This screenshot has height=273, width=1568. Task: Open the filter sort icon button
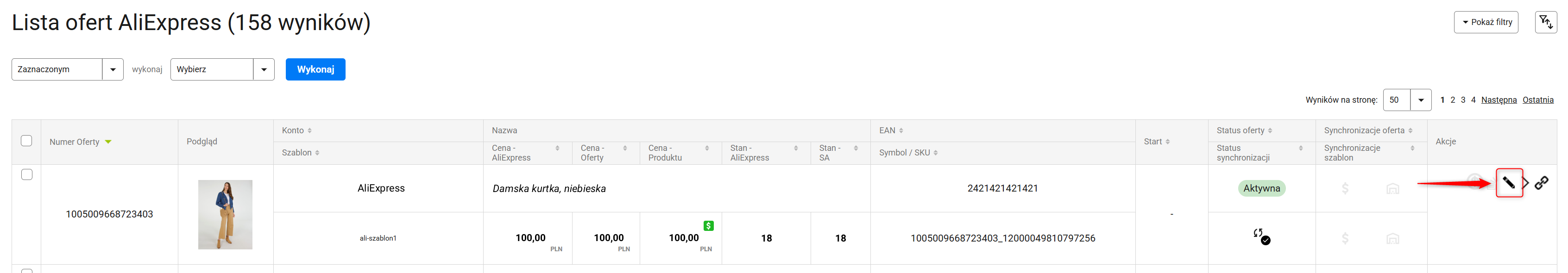[1545, 23]
